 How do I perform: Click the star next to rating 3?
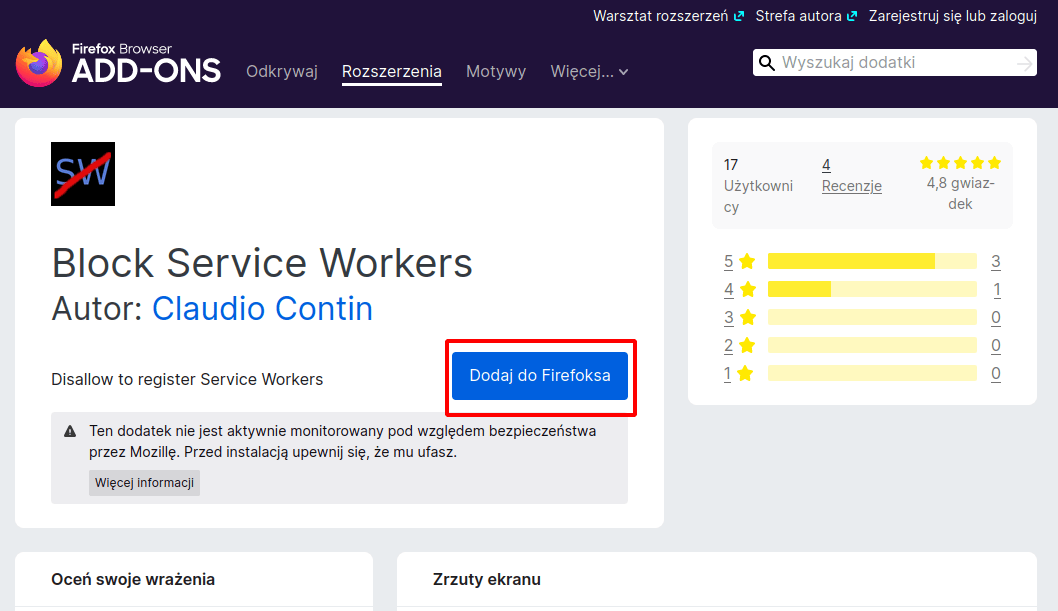[748, 318]
